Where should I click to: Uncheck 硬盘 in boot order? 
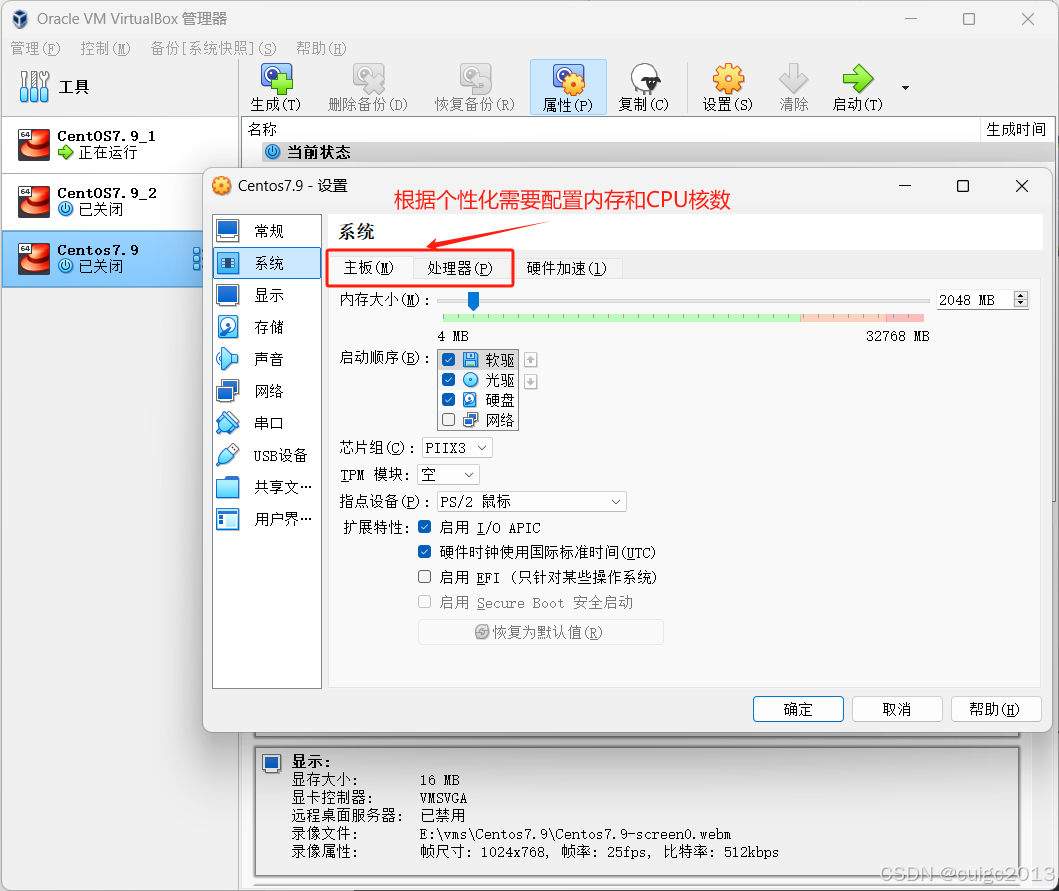point(448,400)
